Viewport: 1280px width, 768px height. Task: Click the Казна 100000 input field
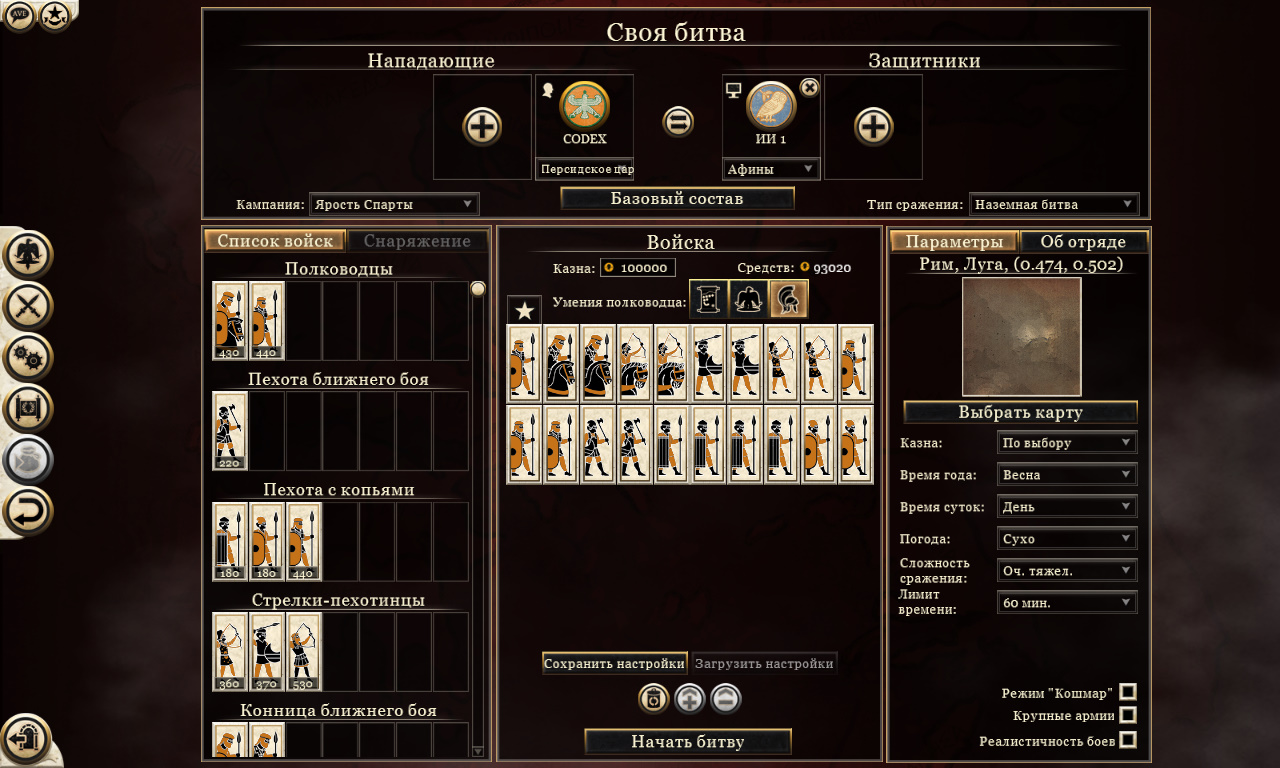pos(638,268)
